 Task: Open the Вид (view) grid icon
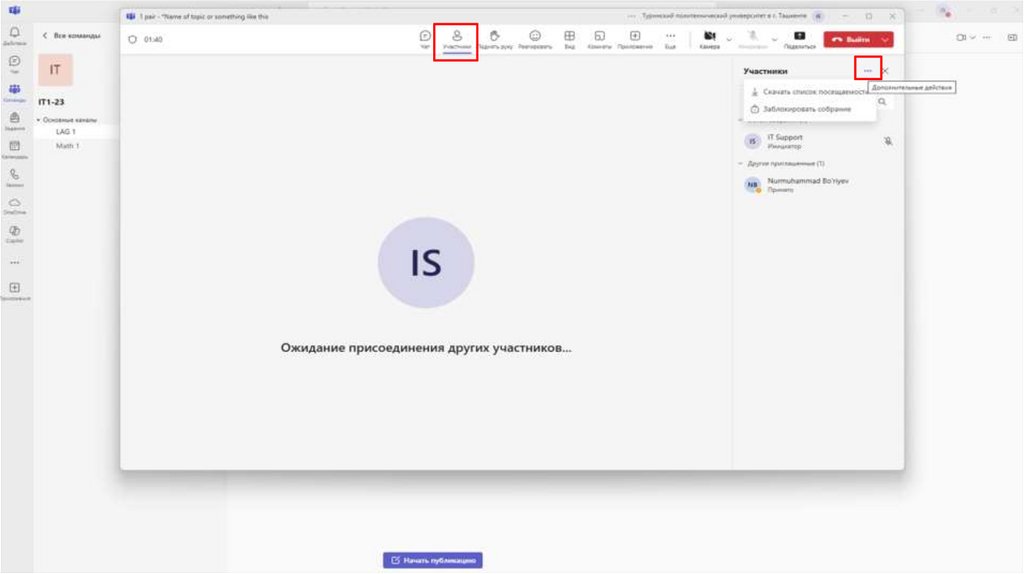[x=569, y=39]
